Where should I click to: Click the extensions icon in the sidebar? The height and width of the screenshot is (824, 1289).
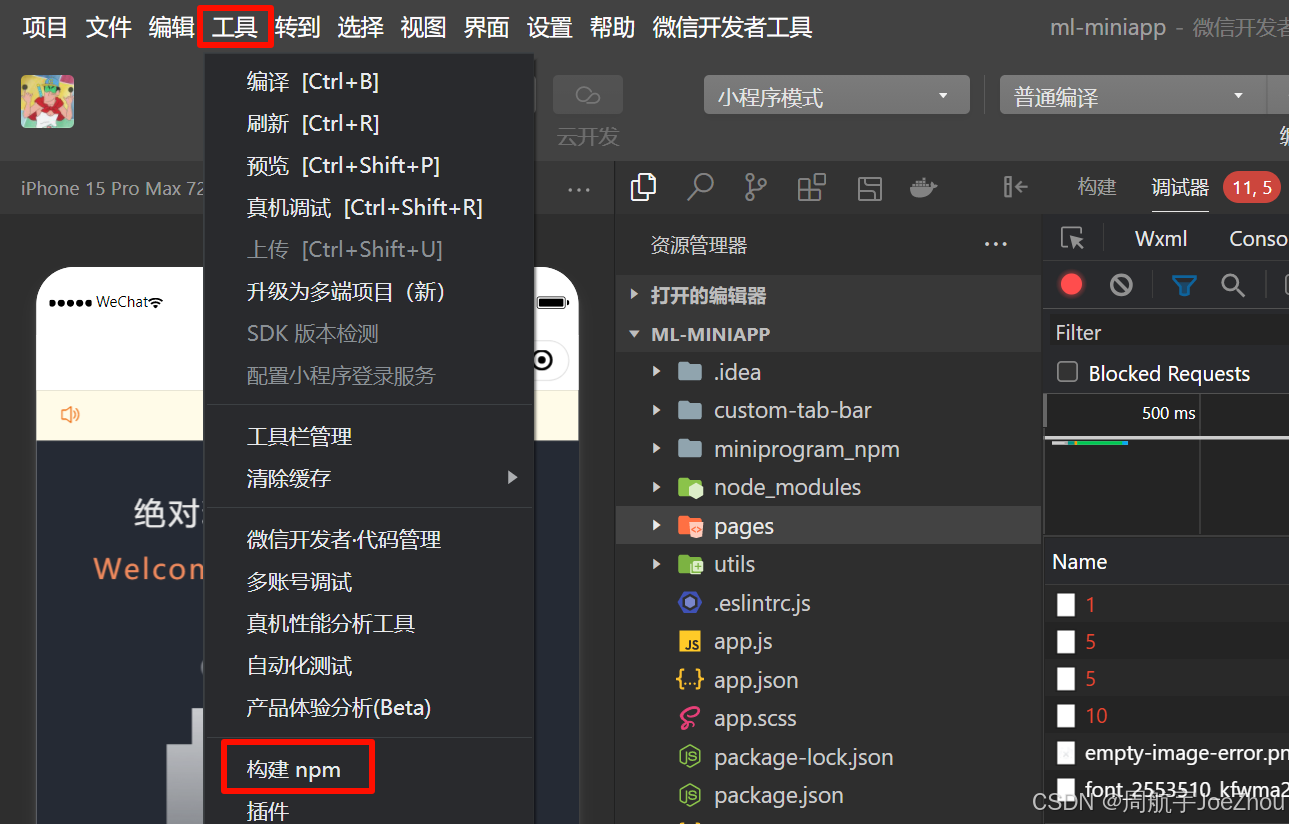(811, 187)
